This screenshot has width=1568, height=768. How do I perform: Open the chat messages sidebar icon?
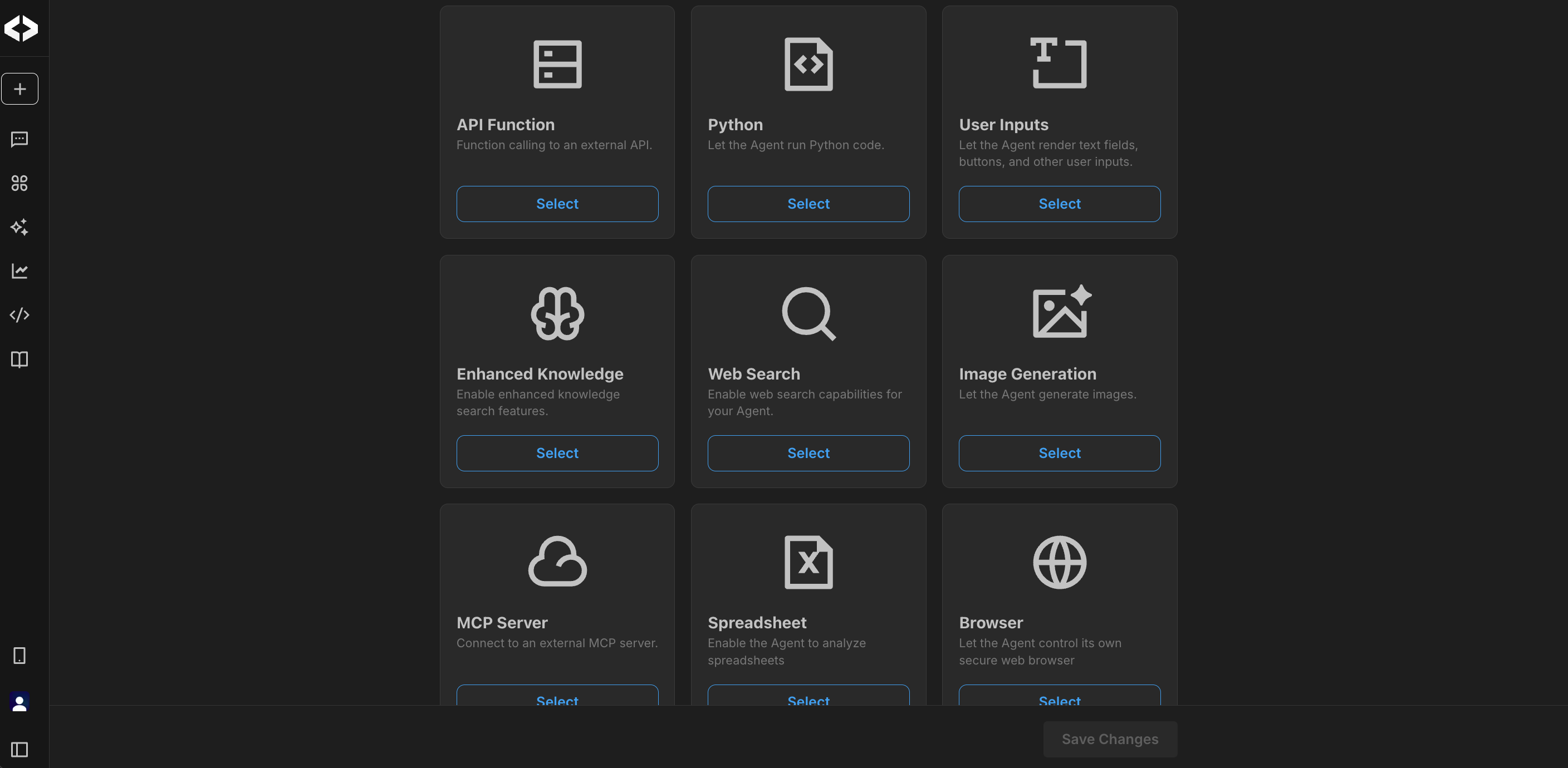[19, 139]
